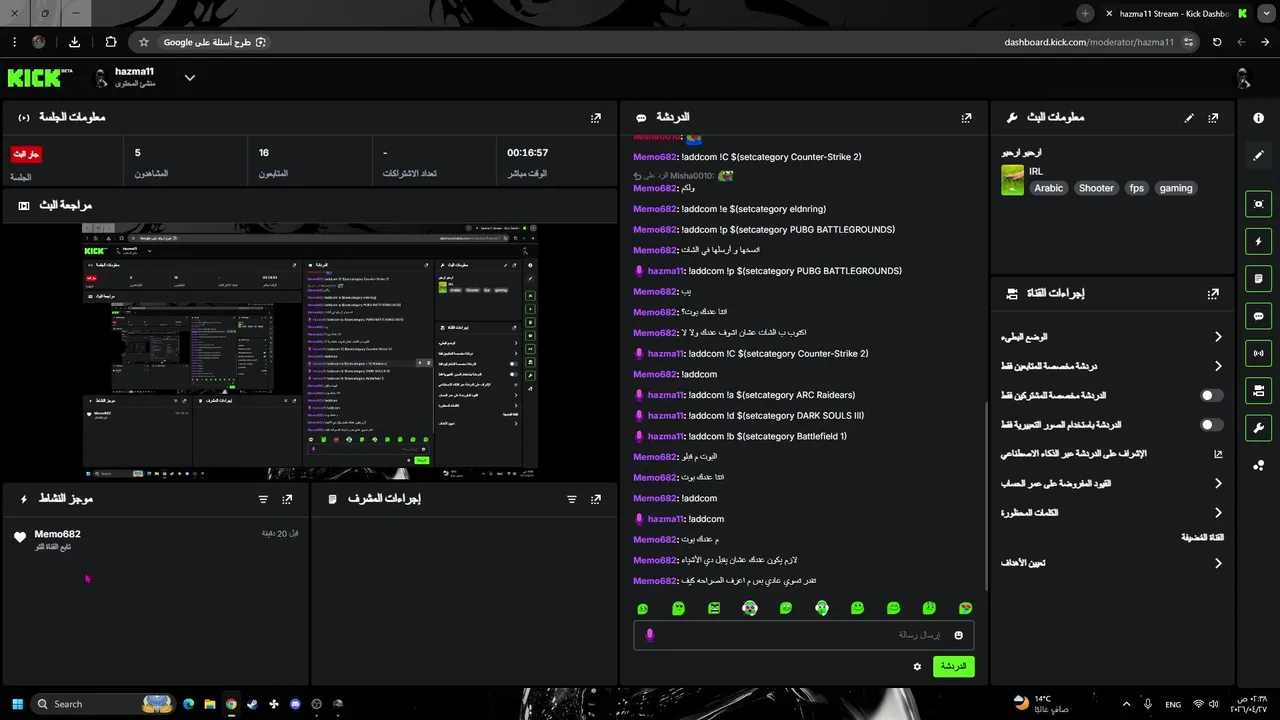Pop out the channel actions panel
1280x720 pixels.
(x=1213, y=293)
